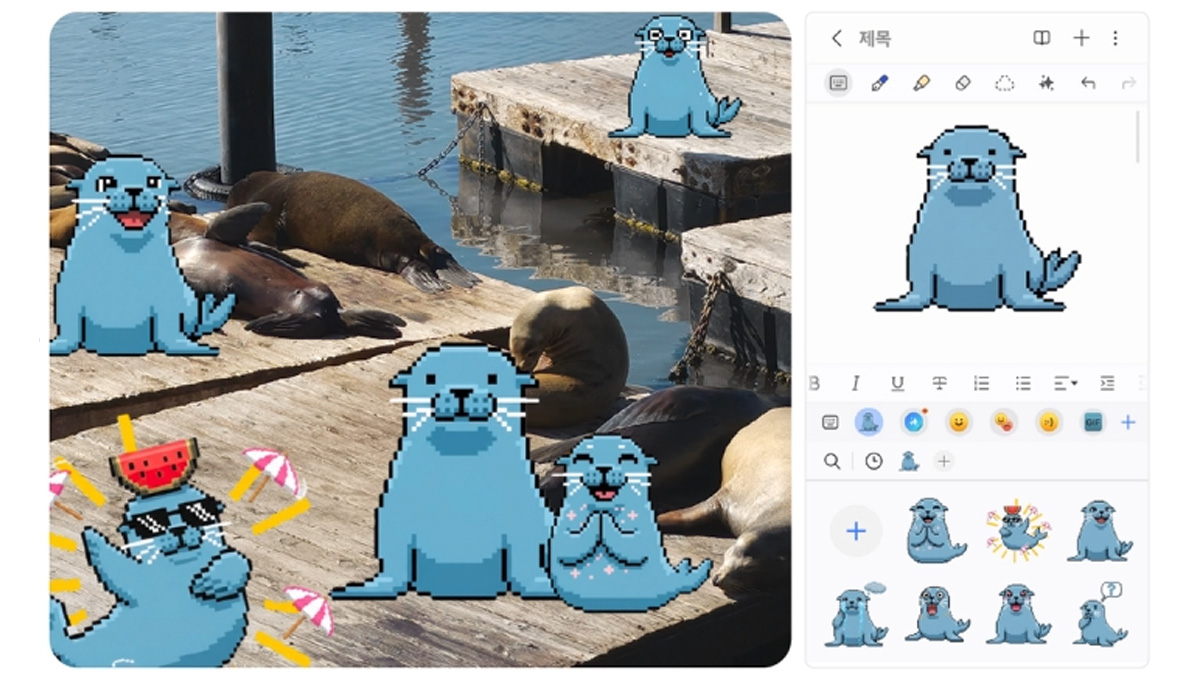Toggle italic text formatting
This screenshot has width=1200, height=675.
(855, 383)
